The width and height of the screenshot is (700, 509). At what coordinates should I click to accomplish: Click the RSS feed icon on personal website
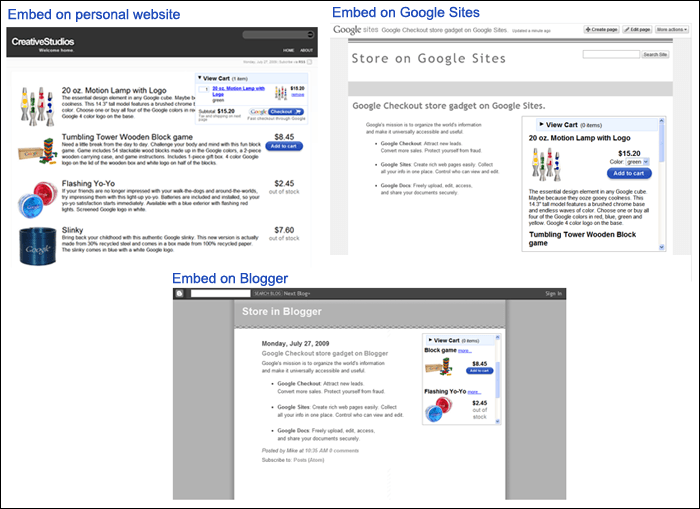click(x=310, y=62)
